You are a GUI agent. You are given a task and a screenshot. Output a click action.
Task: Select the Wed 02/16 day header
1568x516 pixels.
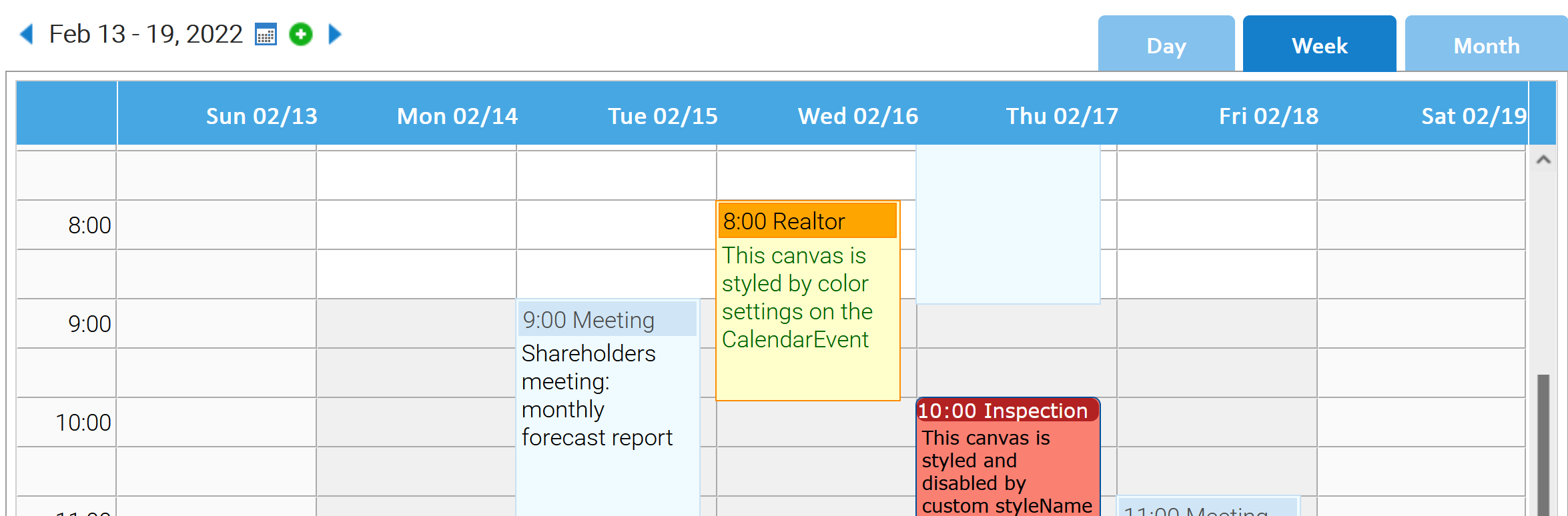click(x=857, y=116)
